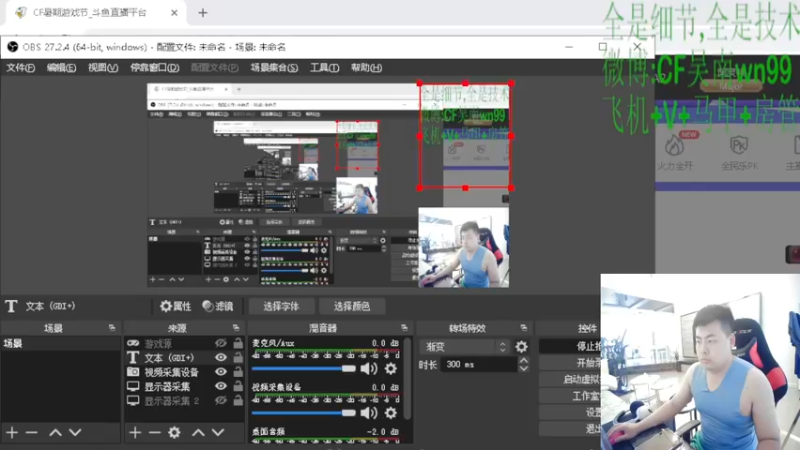This screenshot has width=800, height=450.
Task: Click the 启动虚拟 camera button in 控件
Action: tap(570, 379)
